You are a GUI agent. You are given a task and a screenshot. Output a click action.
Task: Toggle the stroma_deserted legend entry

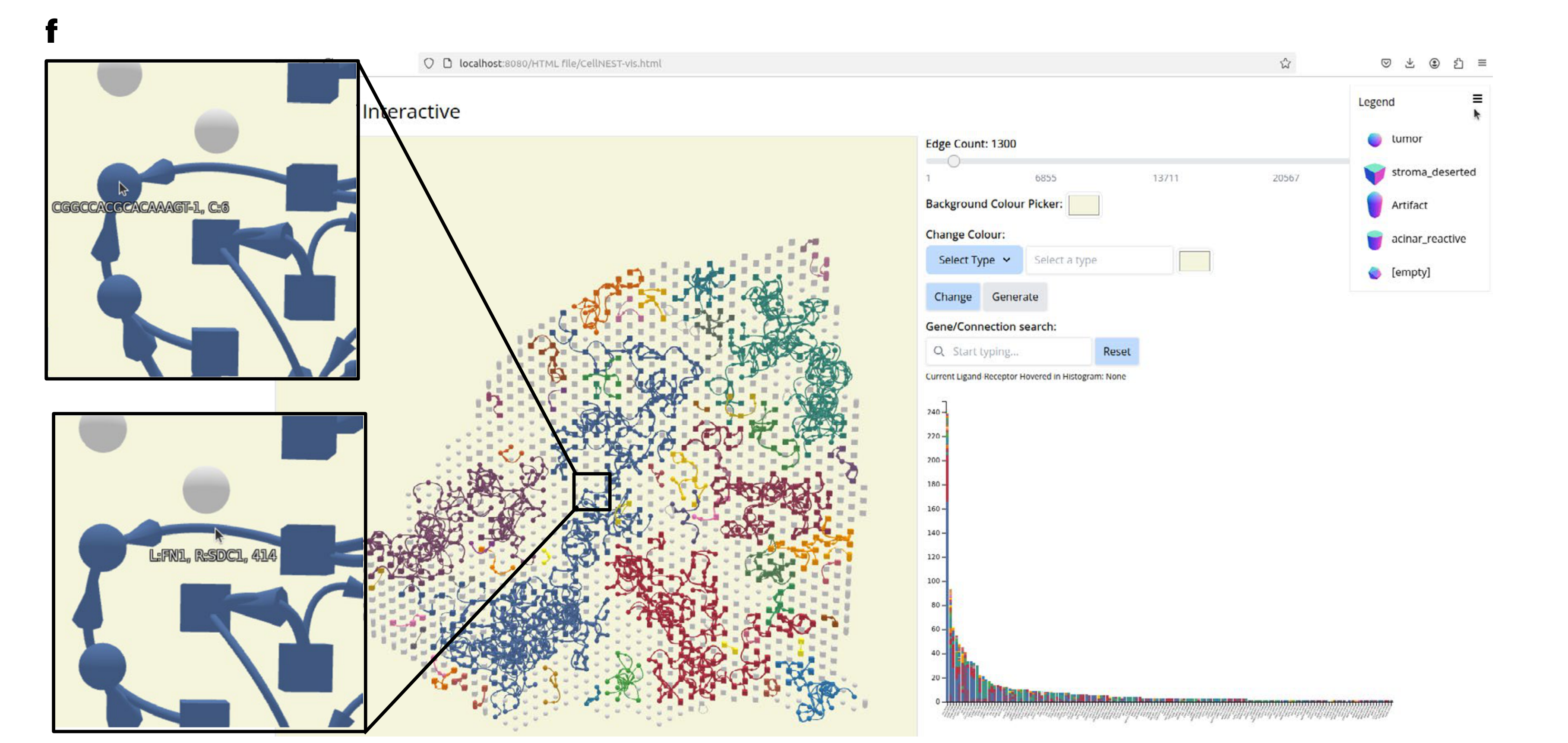coord(1433,172)
